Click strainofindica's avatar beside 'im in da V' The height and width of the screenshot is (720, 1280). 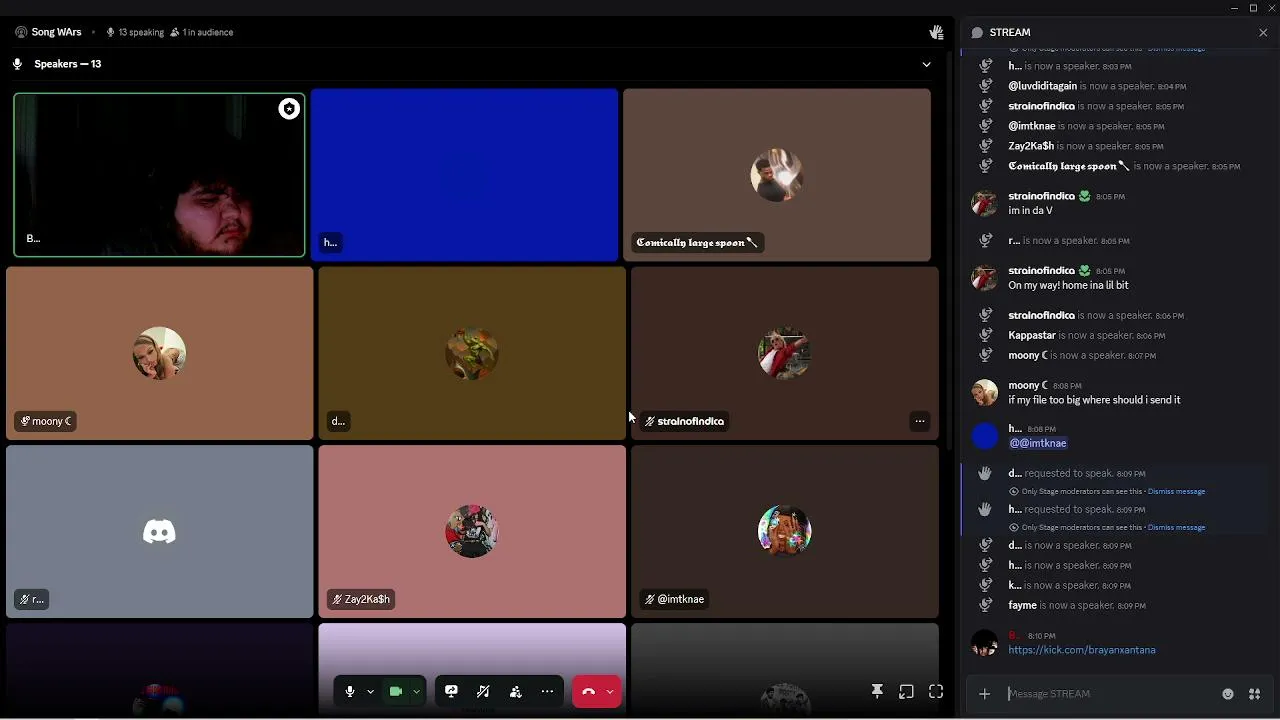[985, 203]
